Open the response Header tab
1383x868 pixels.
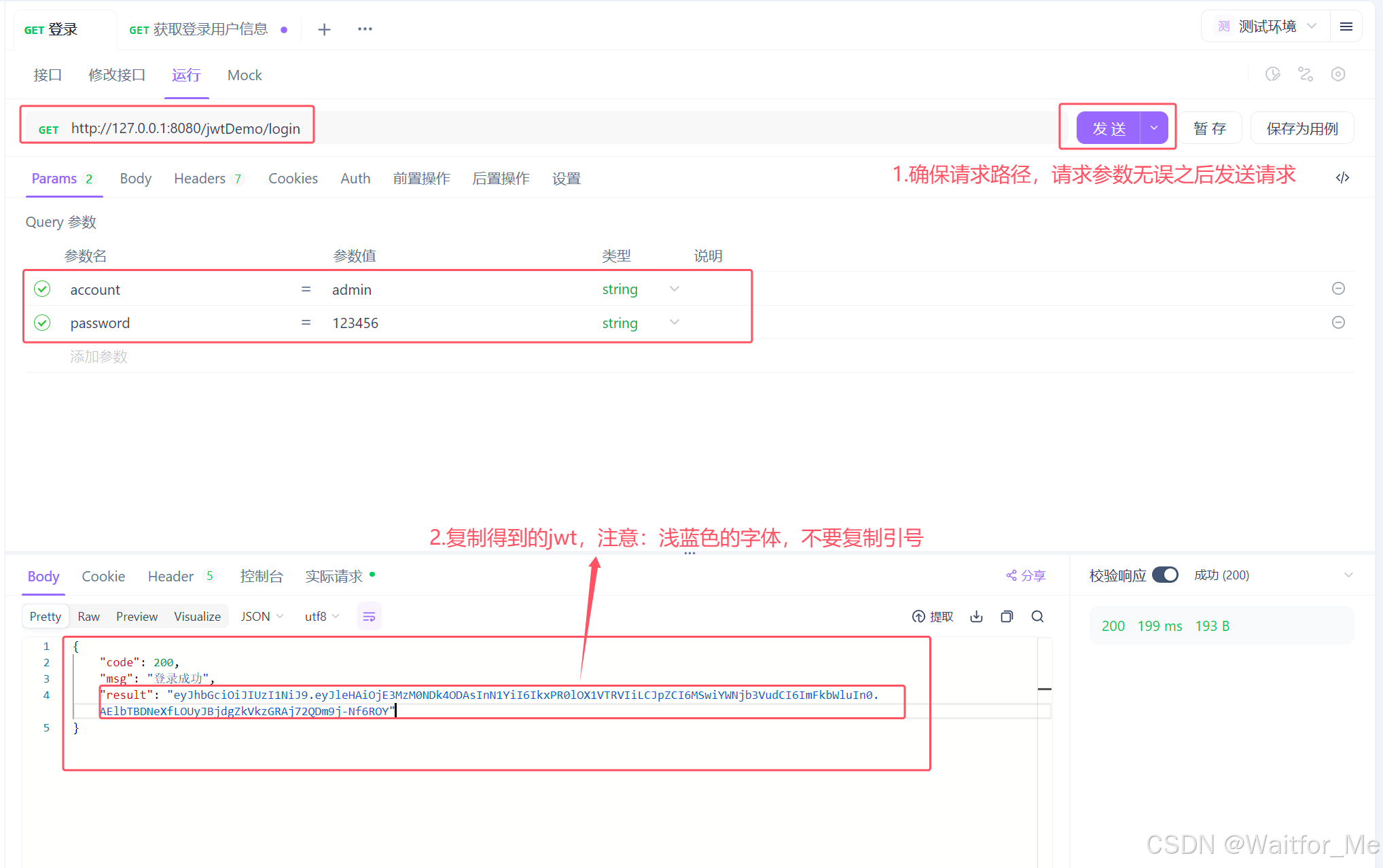pos(181,577)
